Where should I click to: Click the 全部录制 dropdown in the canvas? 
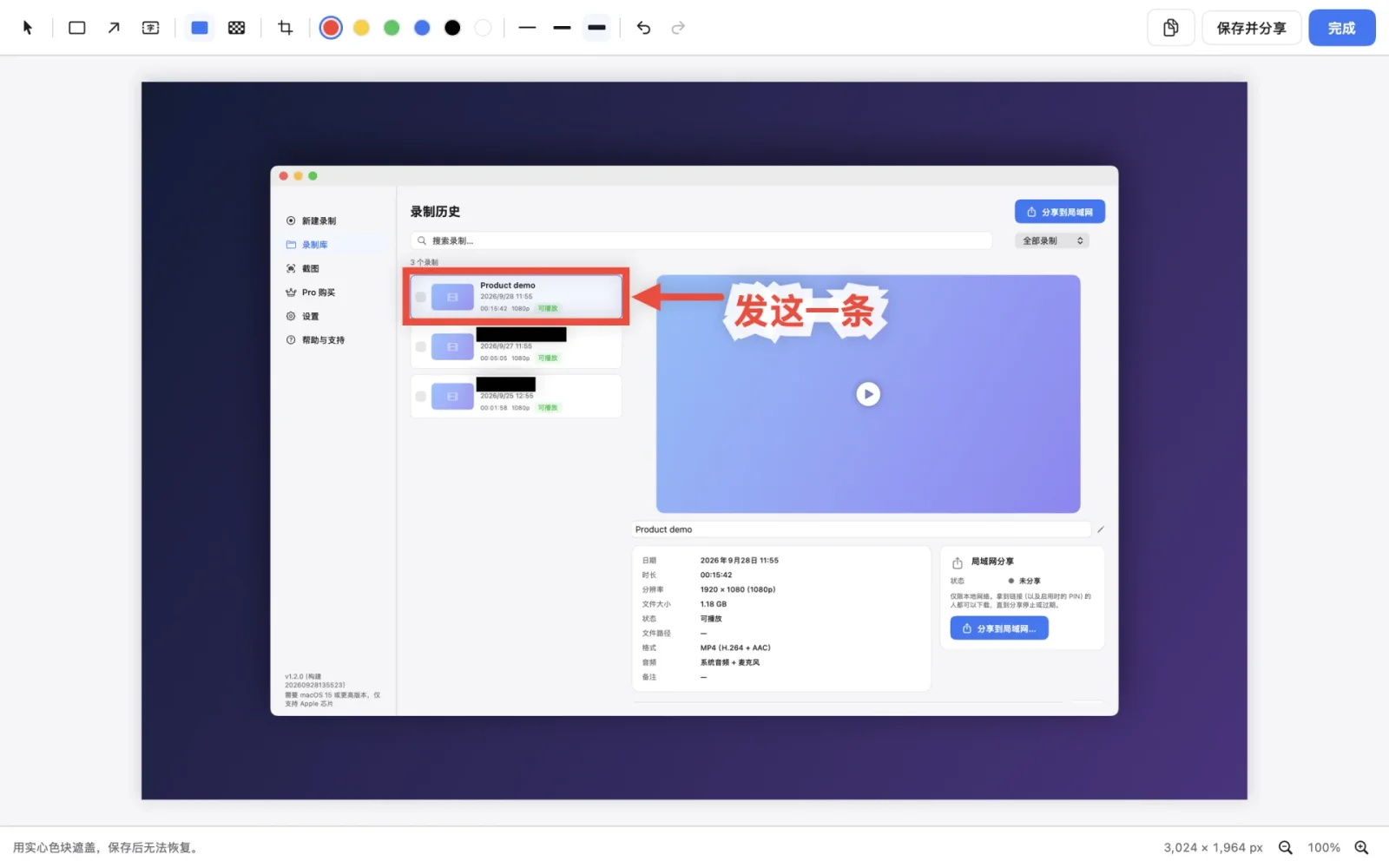(1051, 240)
